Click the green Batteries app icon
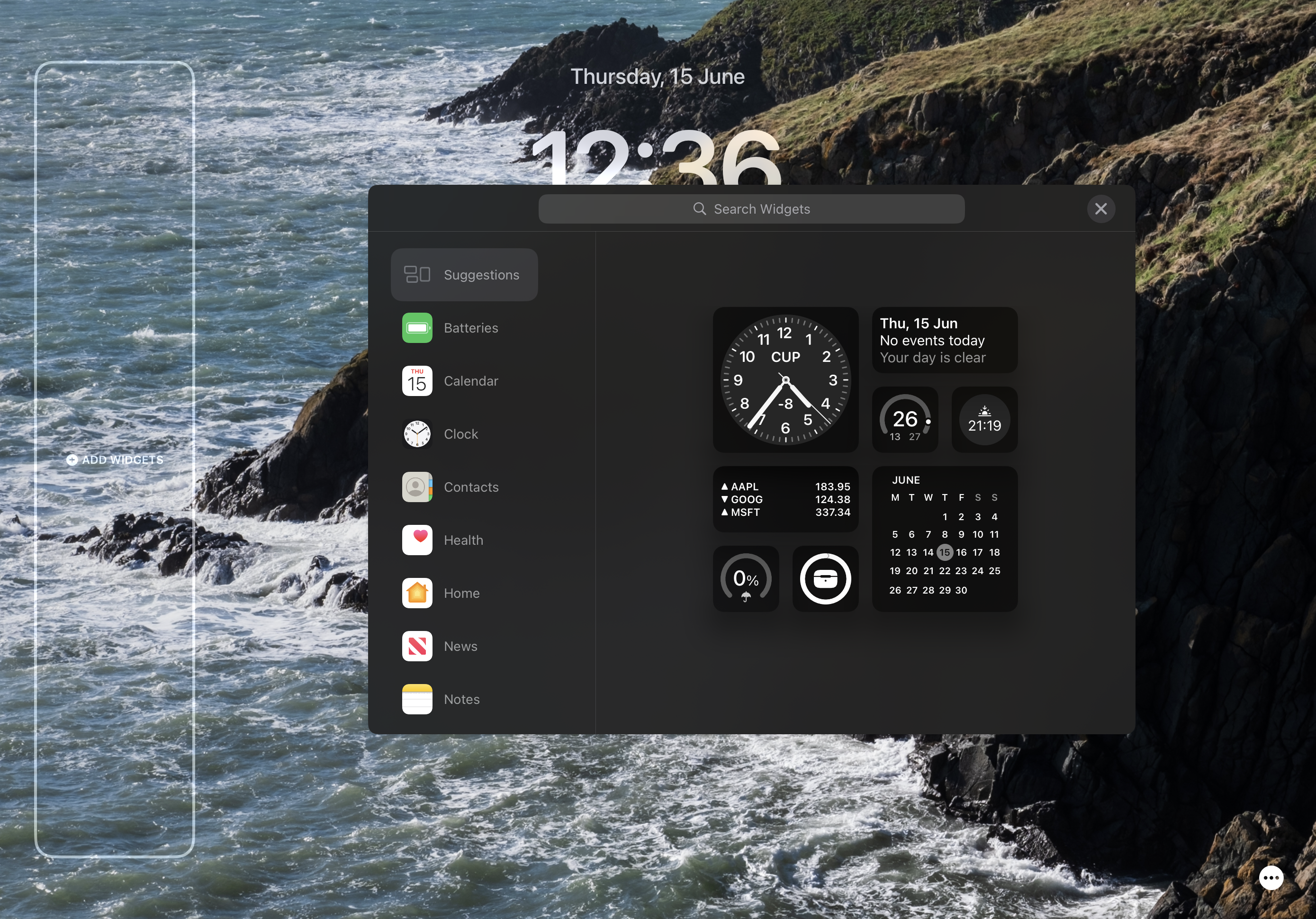 (x=417, y=328)
